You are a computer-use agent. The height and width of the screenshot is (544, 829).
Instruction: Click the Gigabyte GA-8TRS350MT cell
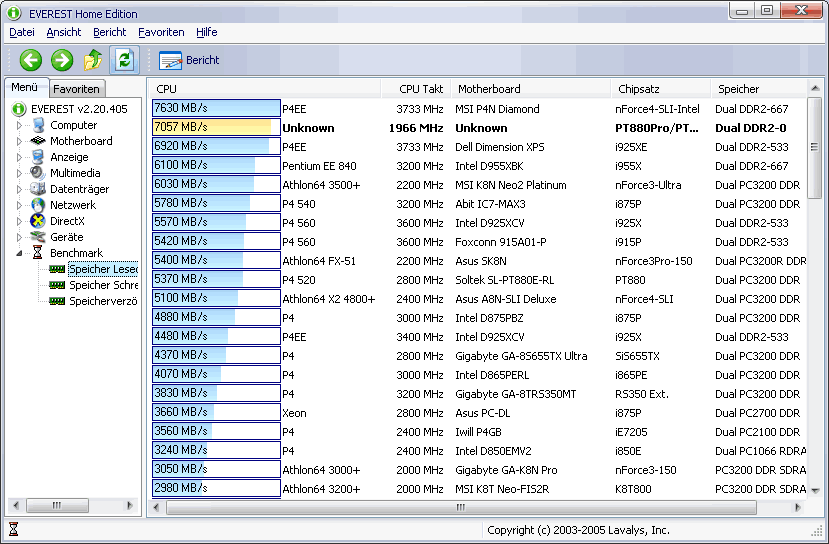point(515,394)
